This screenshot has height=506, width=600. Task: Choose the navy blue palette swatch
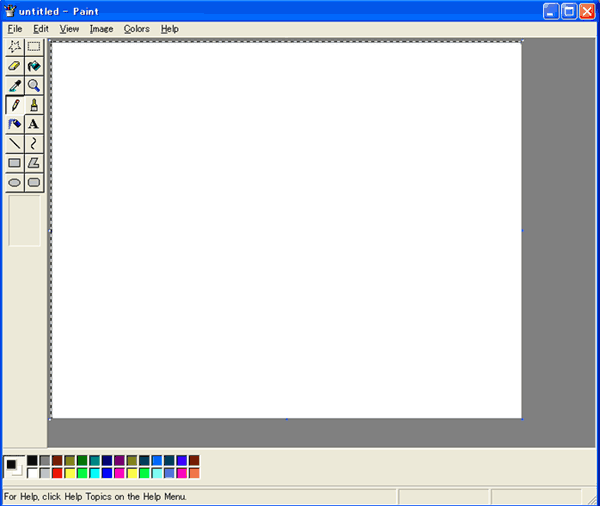click(107, 460)
